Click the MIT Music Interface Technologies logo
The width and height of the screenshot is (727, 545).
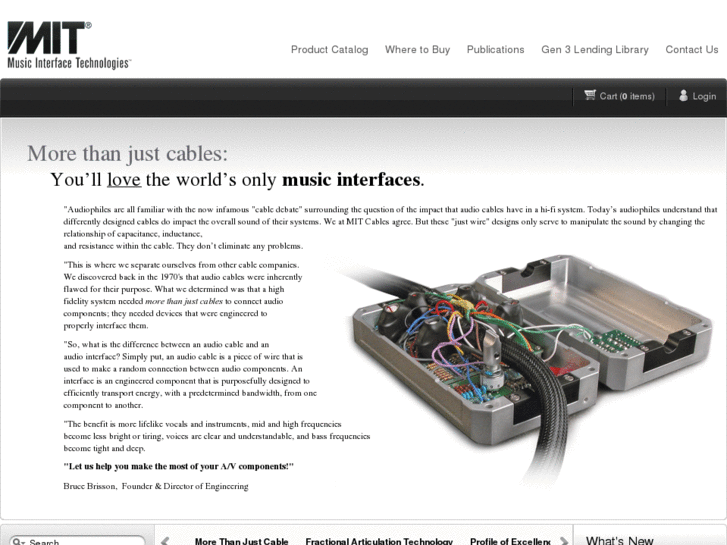(x=70, y=45)
